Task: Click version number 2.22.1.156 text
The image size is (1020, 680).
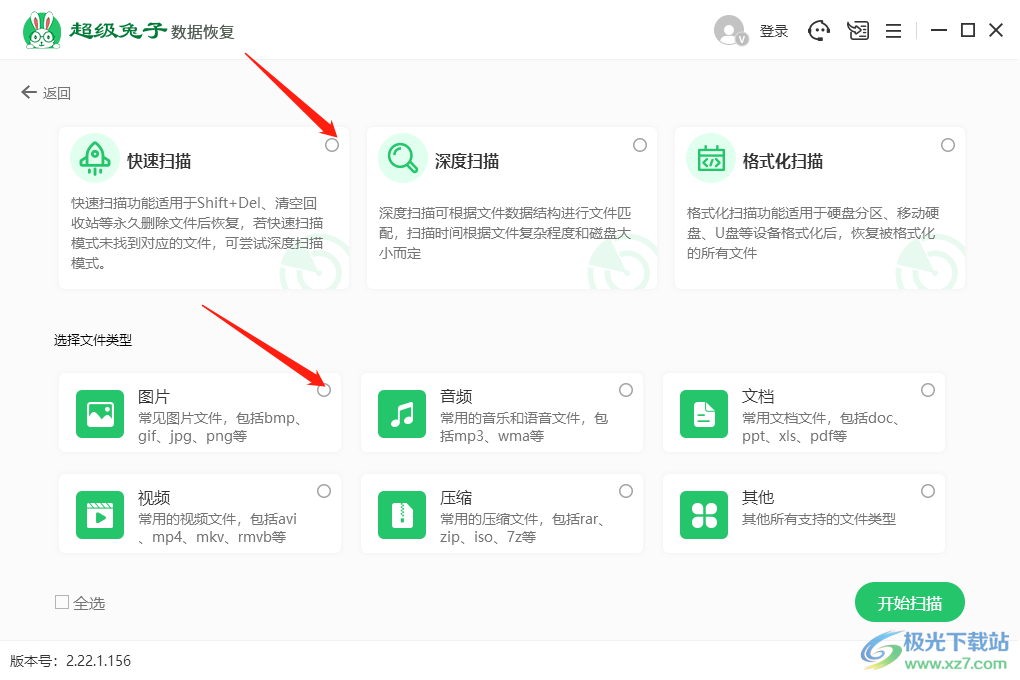Action: coord(98,660)
